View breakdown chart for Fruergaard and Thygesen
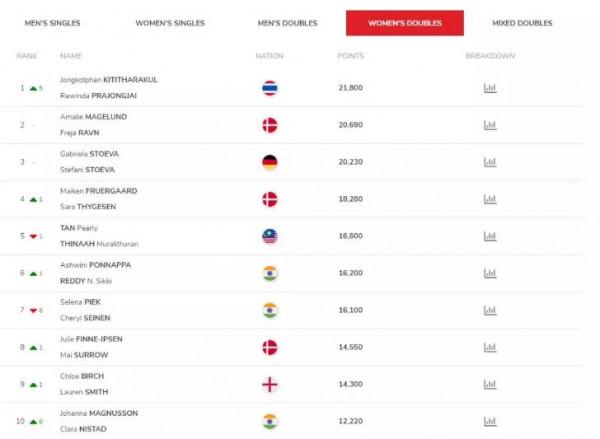This screenshot has width=600, height=439. [x=490, y=199]
